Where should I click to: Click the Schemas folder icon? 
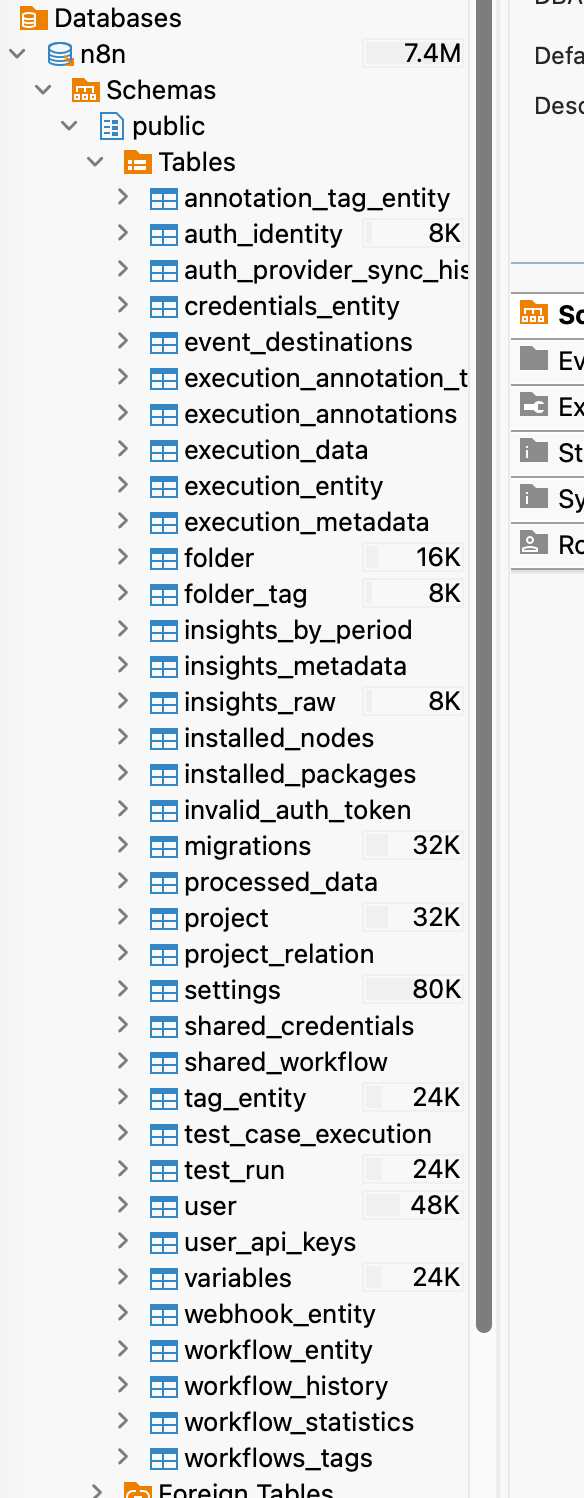(x=86, y=90)
